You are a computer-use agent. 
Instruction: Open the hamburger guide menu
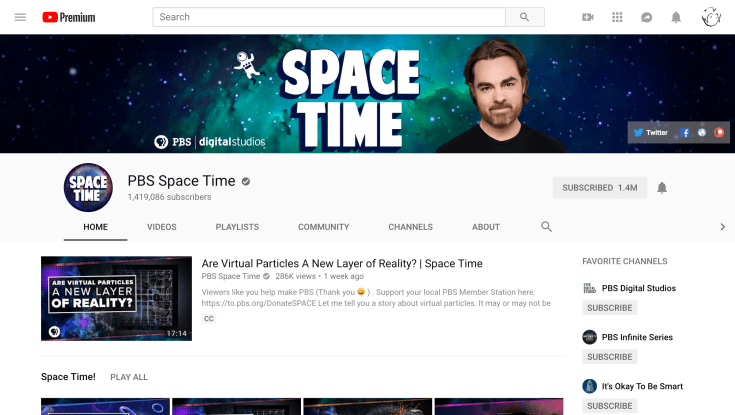pos(20,17)
